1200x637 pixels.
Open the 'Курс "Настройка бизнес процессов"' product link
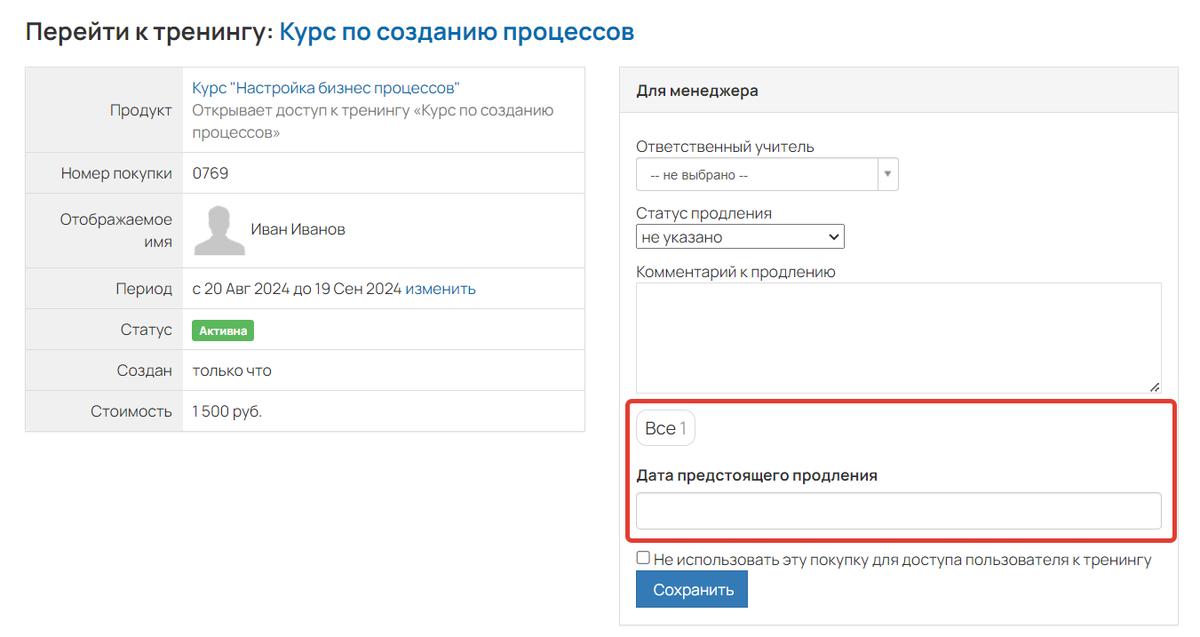pyautogui.click(x=324, y=87)
